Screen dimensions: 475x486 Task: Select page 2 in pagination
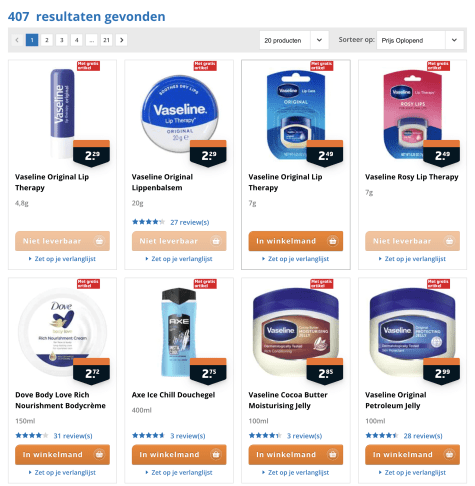click(47, 40)
